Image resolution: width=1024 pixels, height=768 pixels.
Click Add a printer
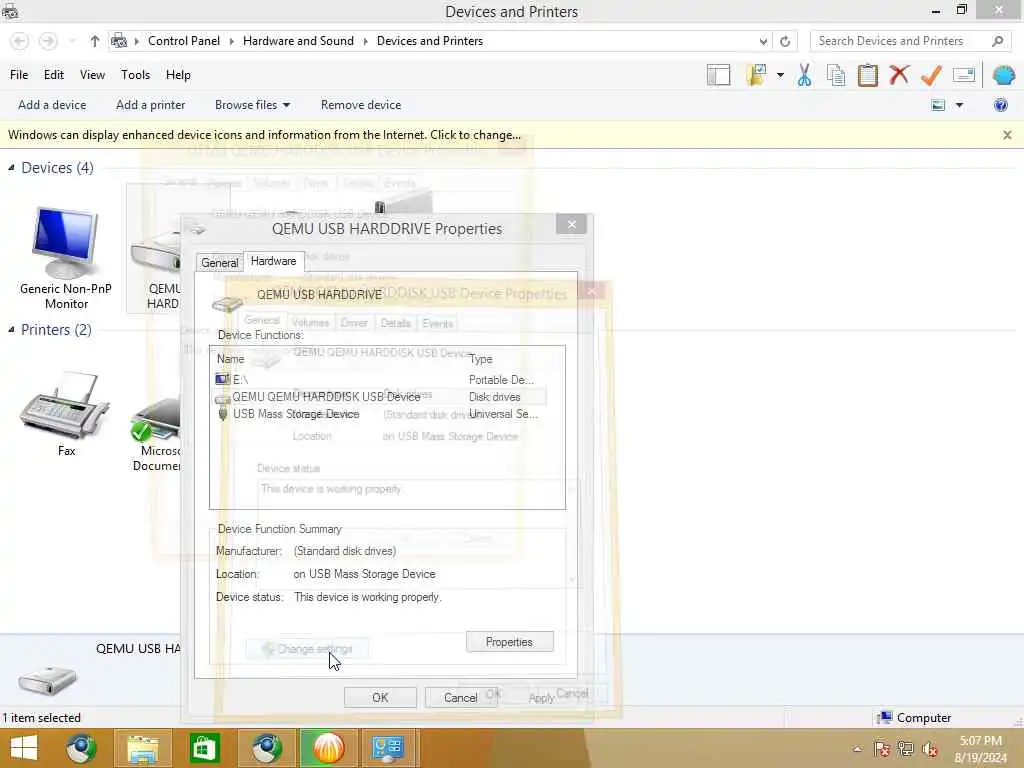pyautogui.click(x=150, y=105)
